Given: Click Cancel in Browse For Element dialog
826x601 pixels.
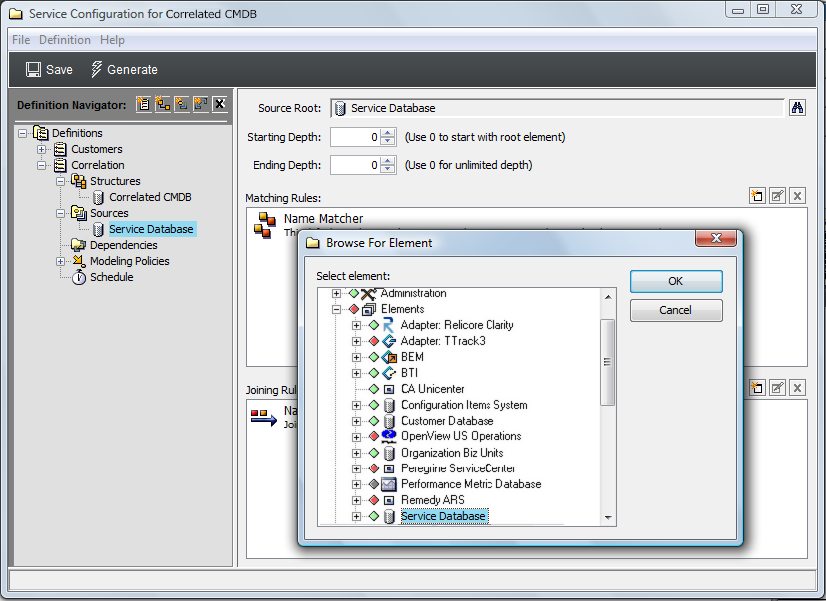Looking at the screenshot, I should click(x=676, y=310).
